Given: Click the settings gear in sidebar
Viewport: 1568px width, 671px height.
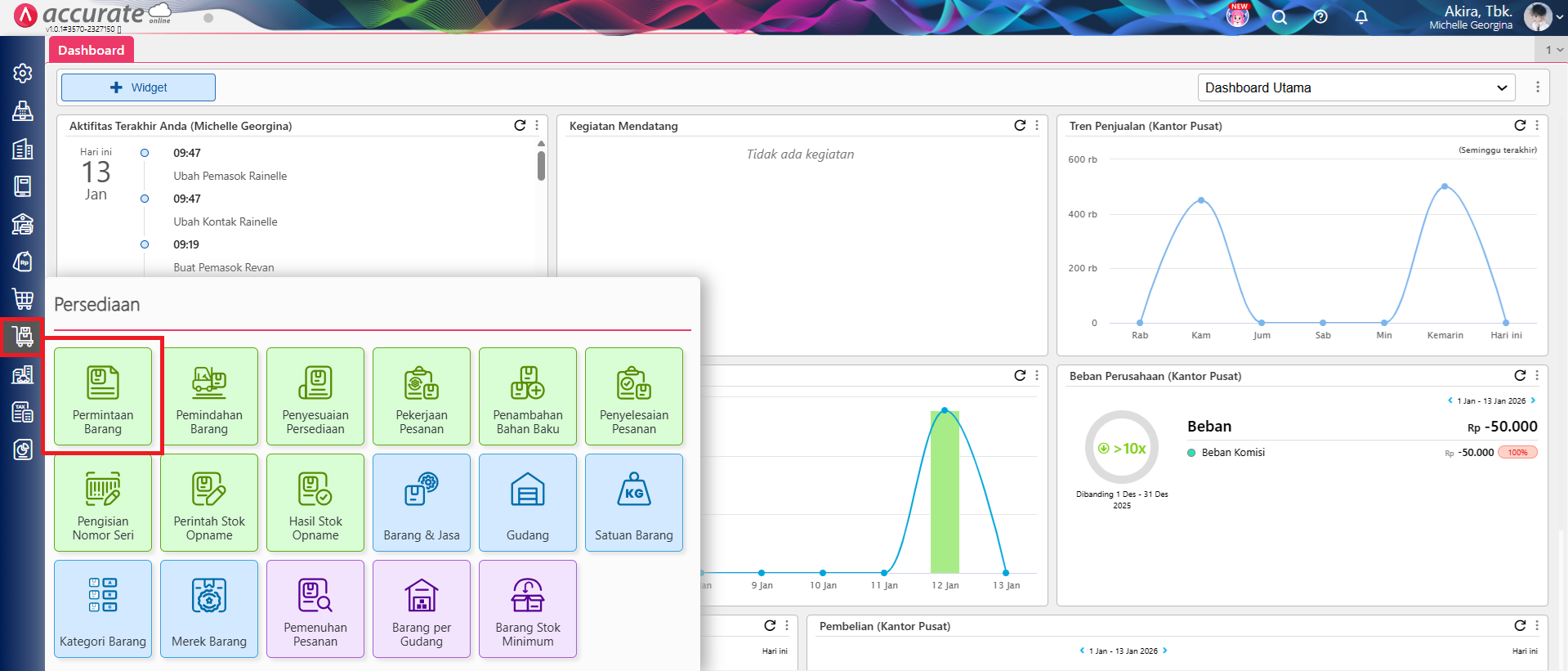Looking at the screenshot, I should point(23,74).
